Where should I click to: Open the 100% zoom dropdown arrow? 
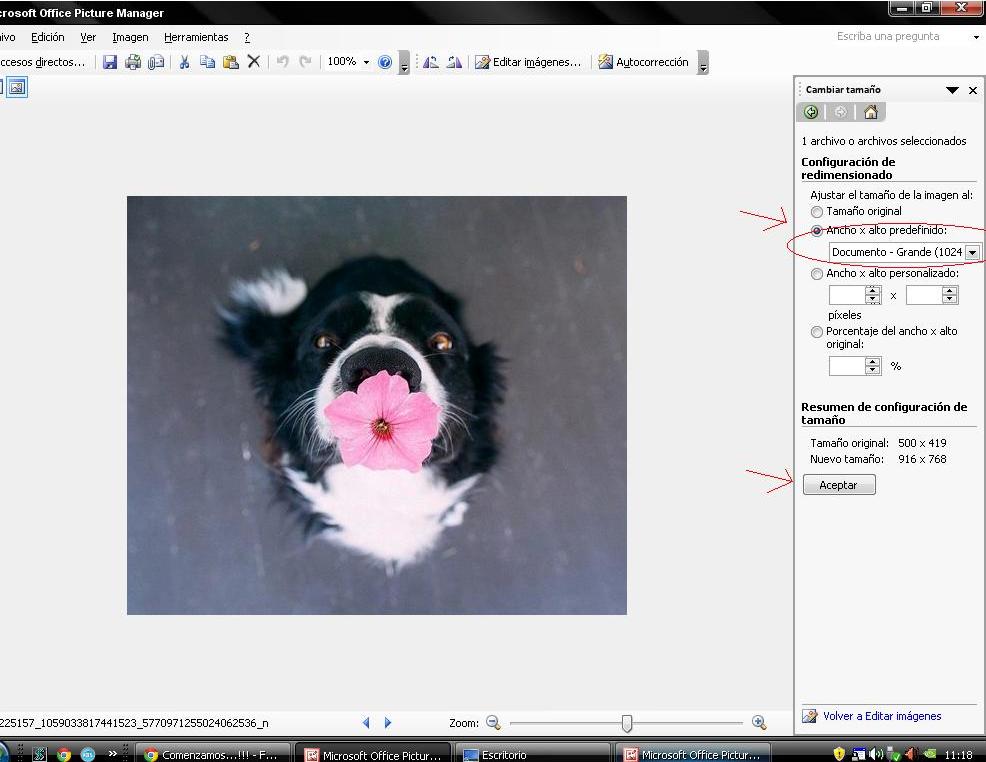(366, 62)
